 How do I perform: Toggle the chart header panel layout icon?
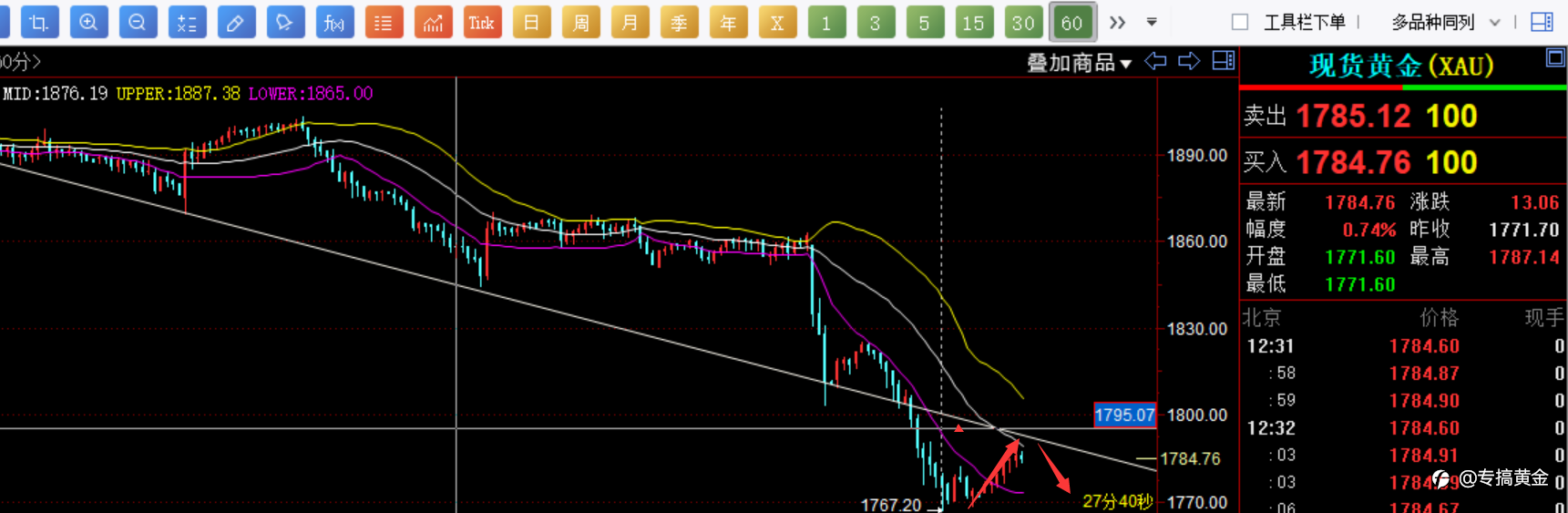pyautogui.click(x=1224, y=61)
